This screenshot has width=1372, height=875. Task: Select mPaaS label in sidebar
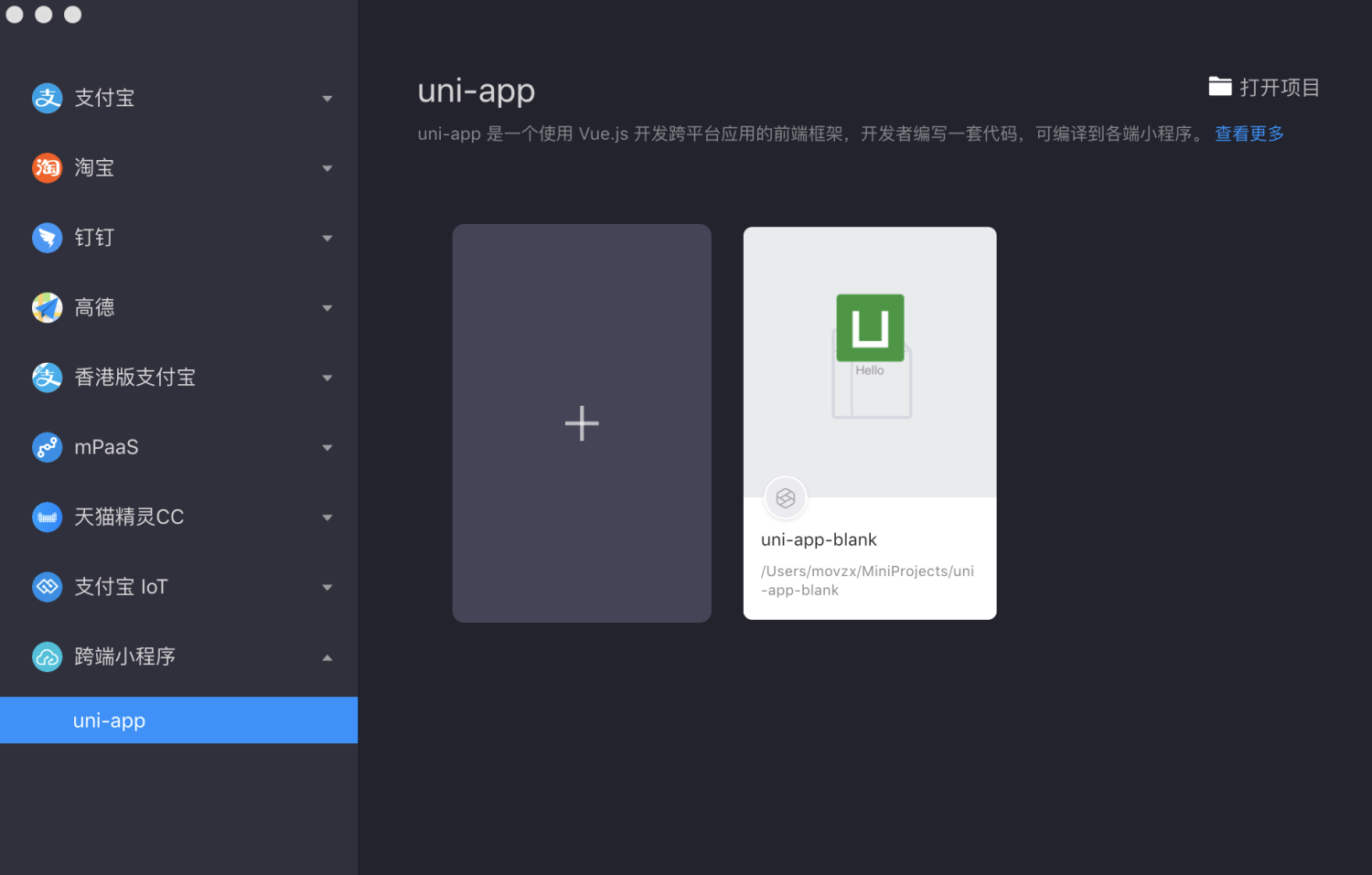[x=106, y=447]
